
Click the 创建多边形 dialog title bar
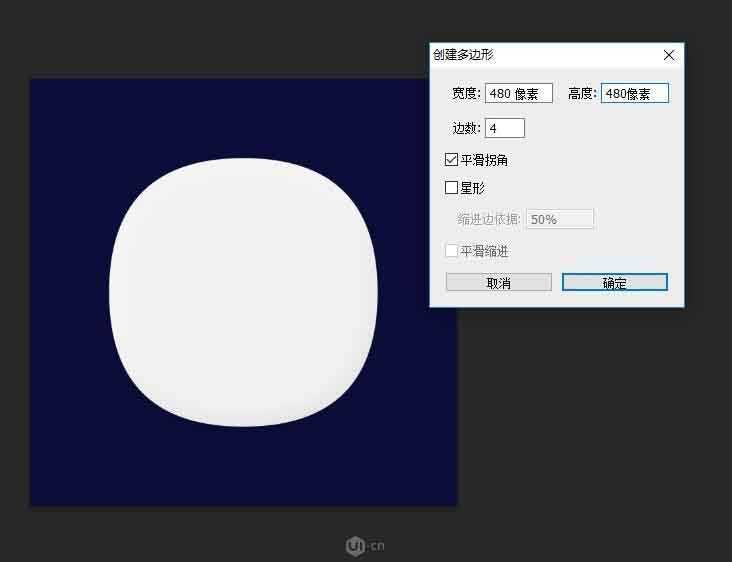coord(540,55)
